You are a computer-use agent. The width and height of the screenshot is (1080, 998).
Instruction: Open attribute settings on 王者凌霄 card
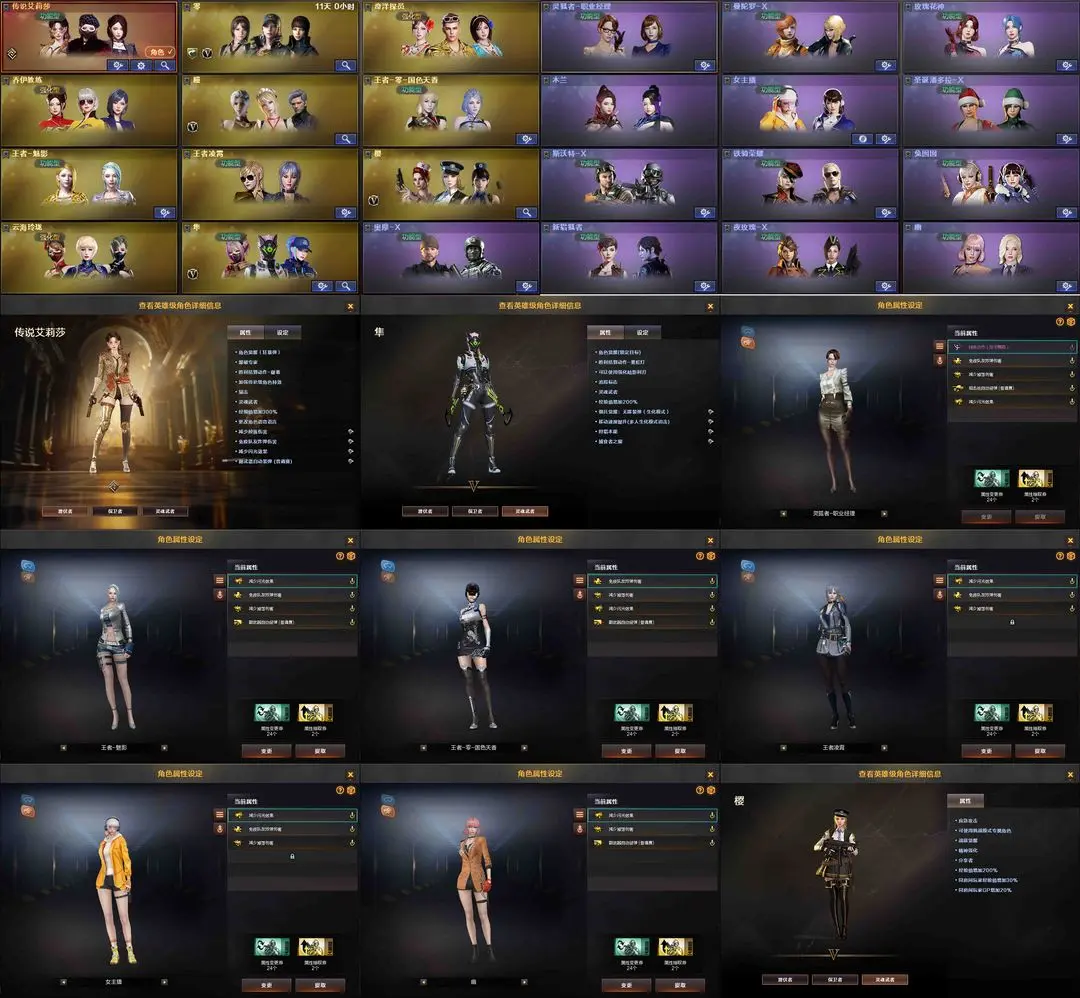[346, 213]
